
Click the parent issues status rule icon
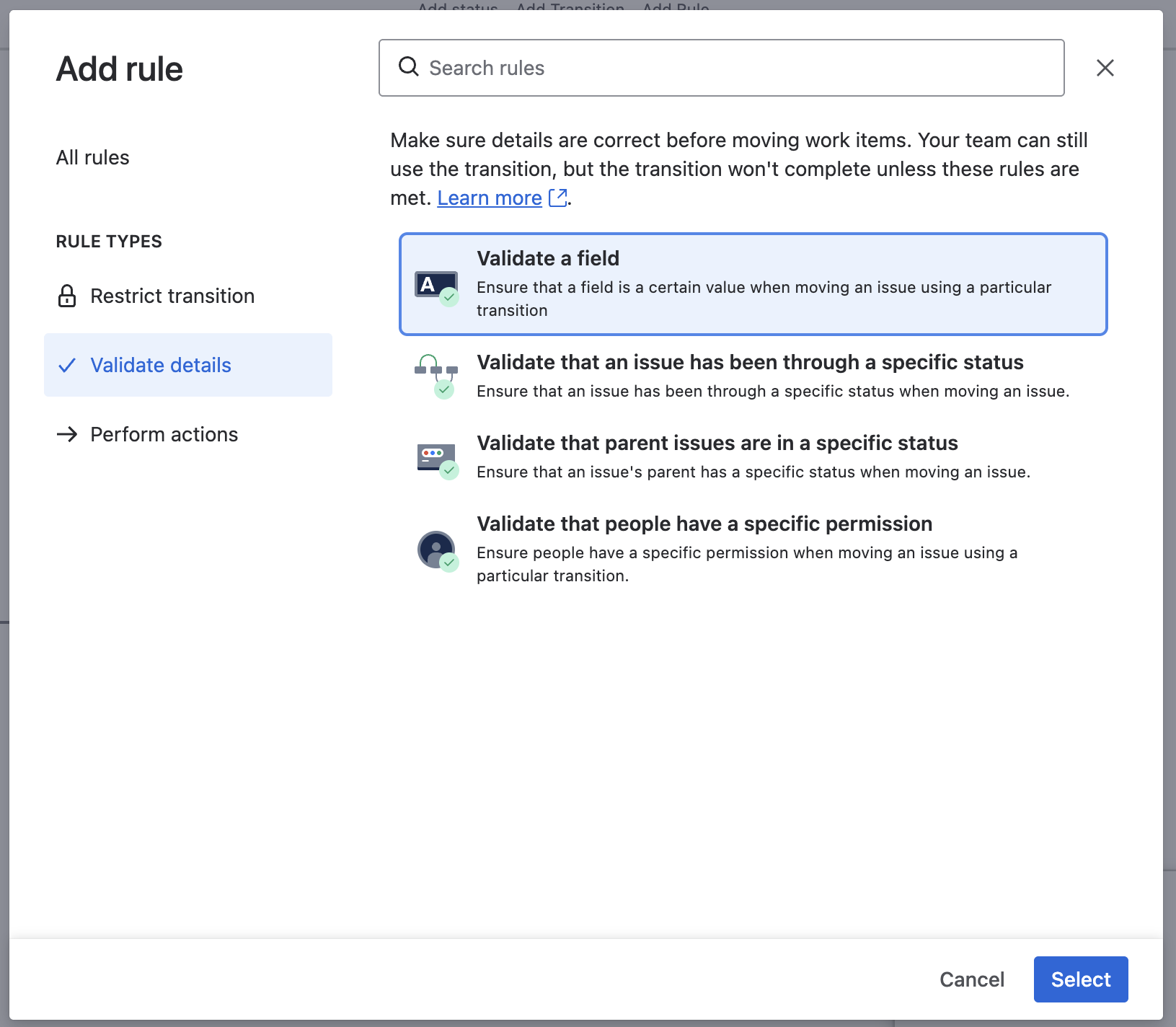(x=436, y=459)
